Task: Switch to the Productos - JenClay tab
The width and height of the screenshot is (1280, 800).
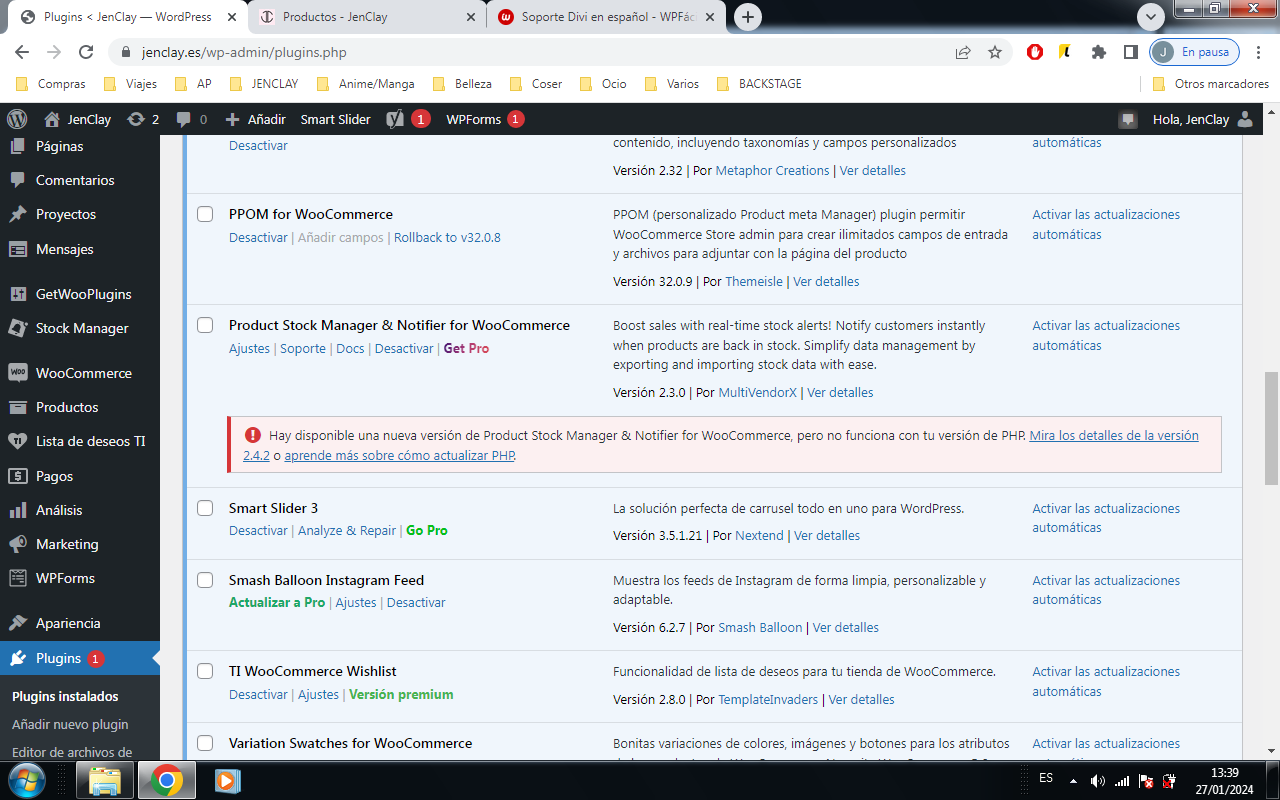Action: (x=366, y=17)
